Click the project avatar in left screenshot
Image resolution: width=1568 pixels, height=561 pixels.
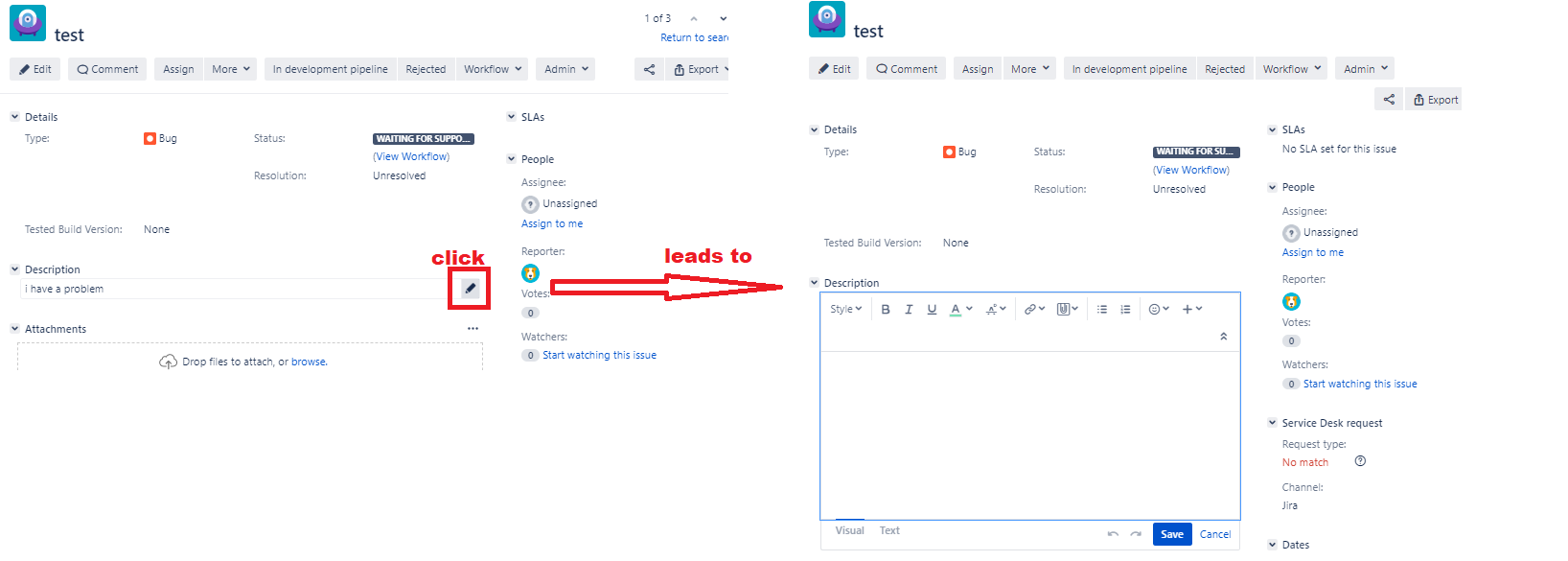28,23
